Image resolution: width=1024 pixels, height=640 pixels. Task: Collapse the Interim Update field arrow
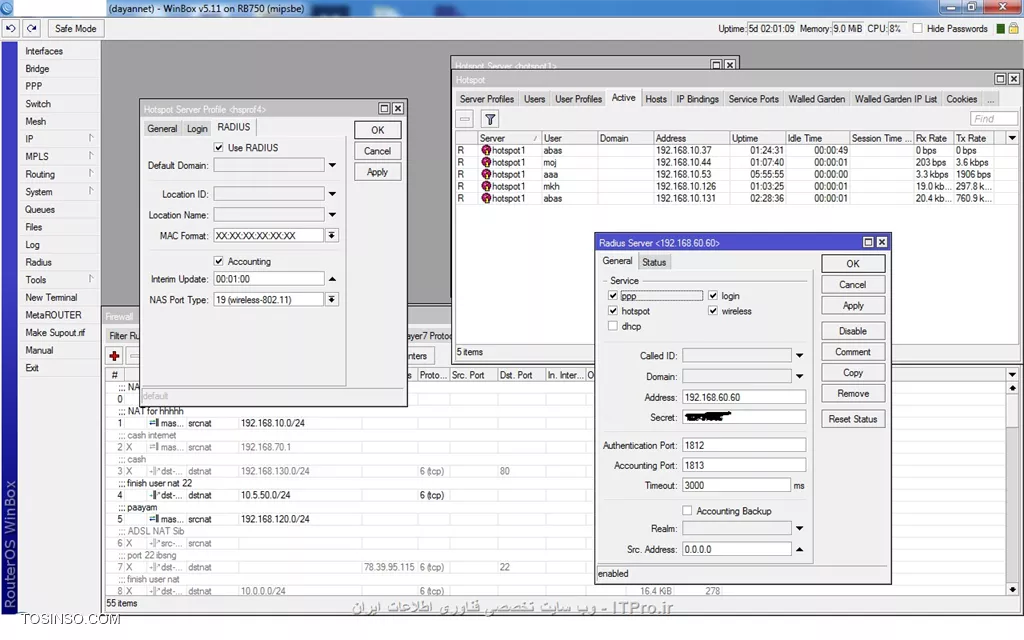[332, 279]
